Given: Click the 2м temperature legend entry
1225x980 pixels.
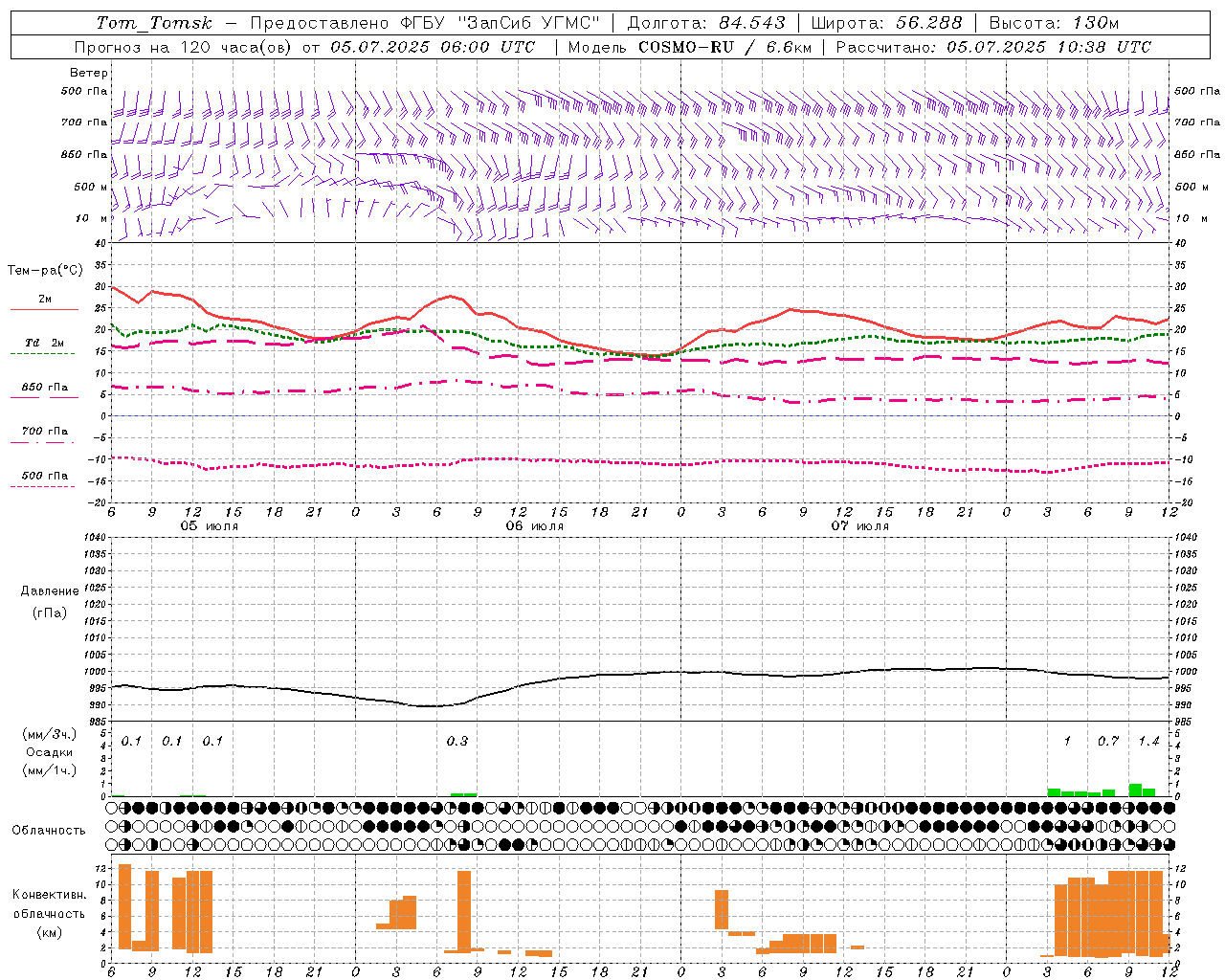Looking at the screenshot, I should (x=45, y=300).
